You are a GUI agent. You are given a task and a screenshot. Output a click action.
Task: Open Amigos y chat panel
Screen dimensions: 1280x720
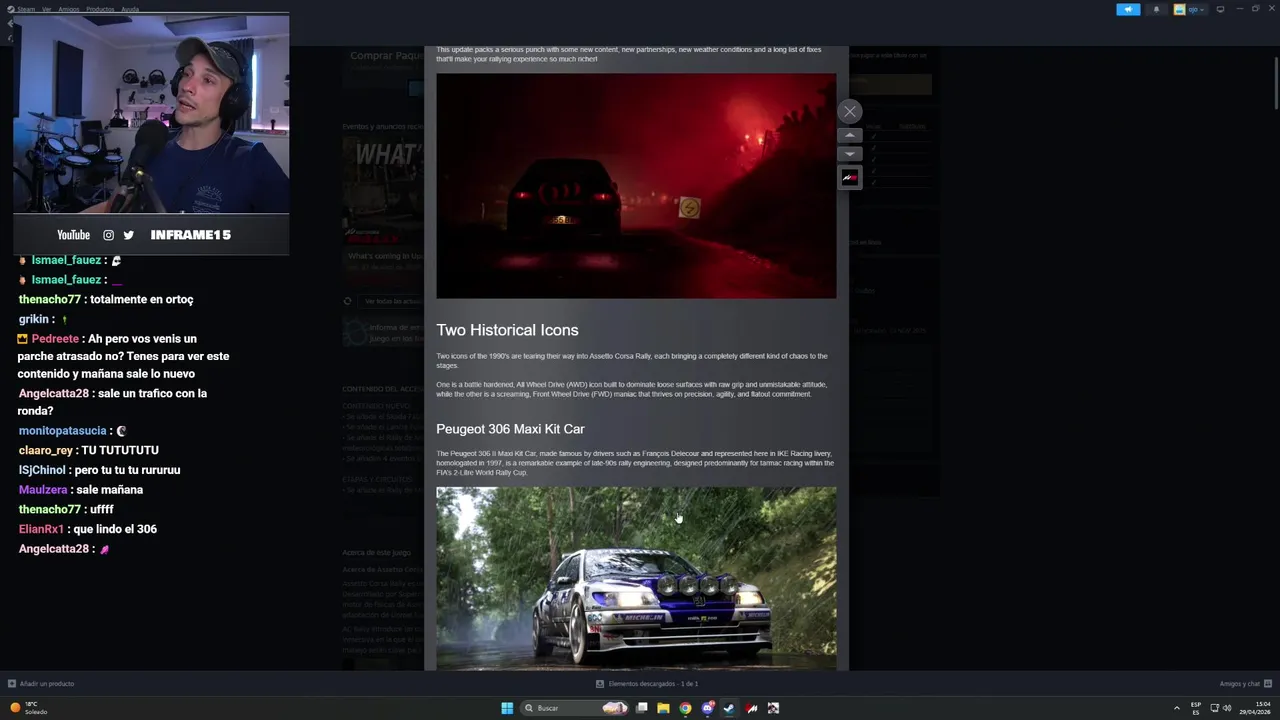click(x=1245, y=684)
